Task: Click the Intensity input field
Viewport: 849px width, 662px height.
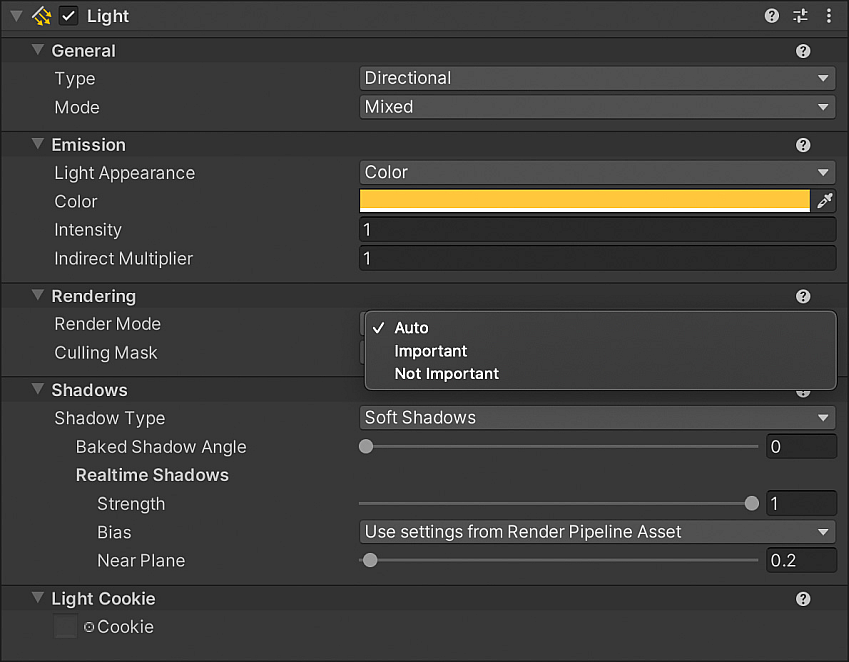Action: click(x=596, y=230)
